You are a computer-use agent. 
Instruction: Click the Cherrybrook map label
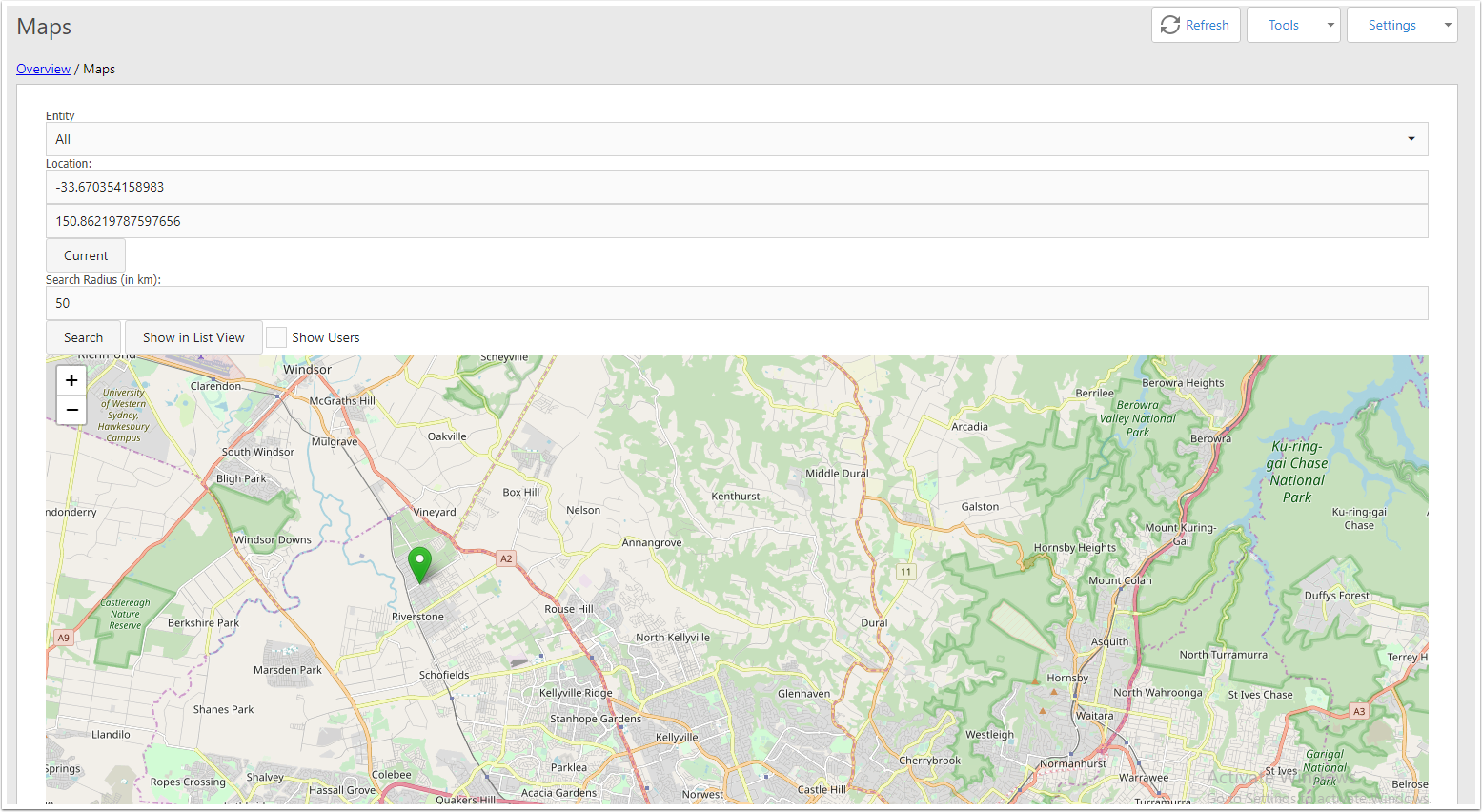929,760
